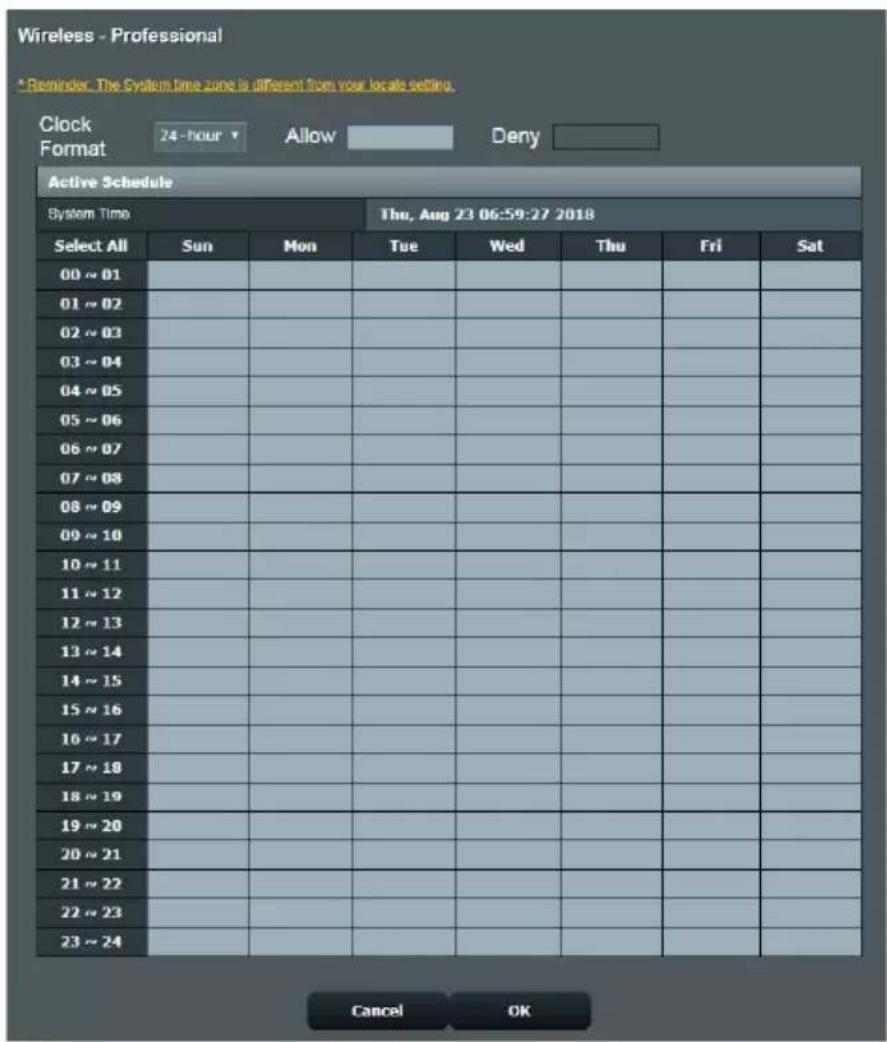Select the 06 ~ 07 row label
The width and height of the screenshot is (887, 1042).
tap(92, 449)
